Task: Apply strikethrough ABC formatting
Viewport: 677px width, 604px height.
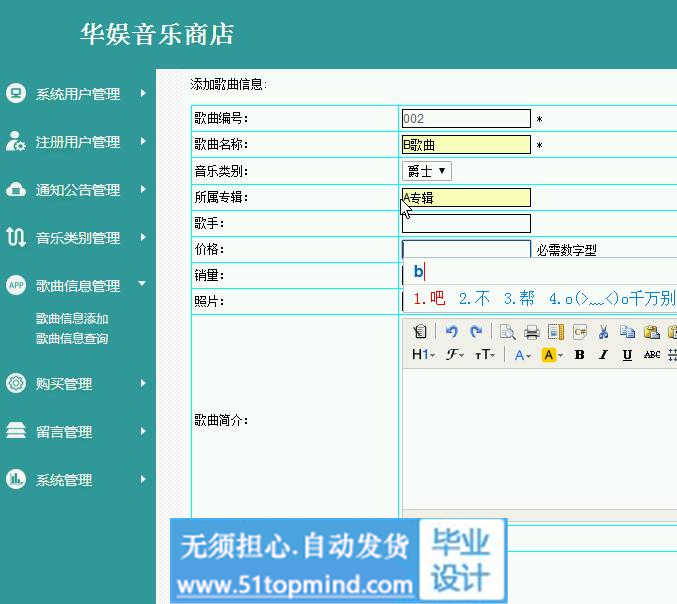Action: (x=652, y=355)
